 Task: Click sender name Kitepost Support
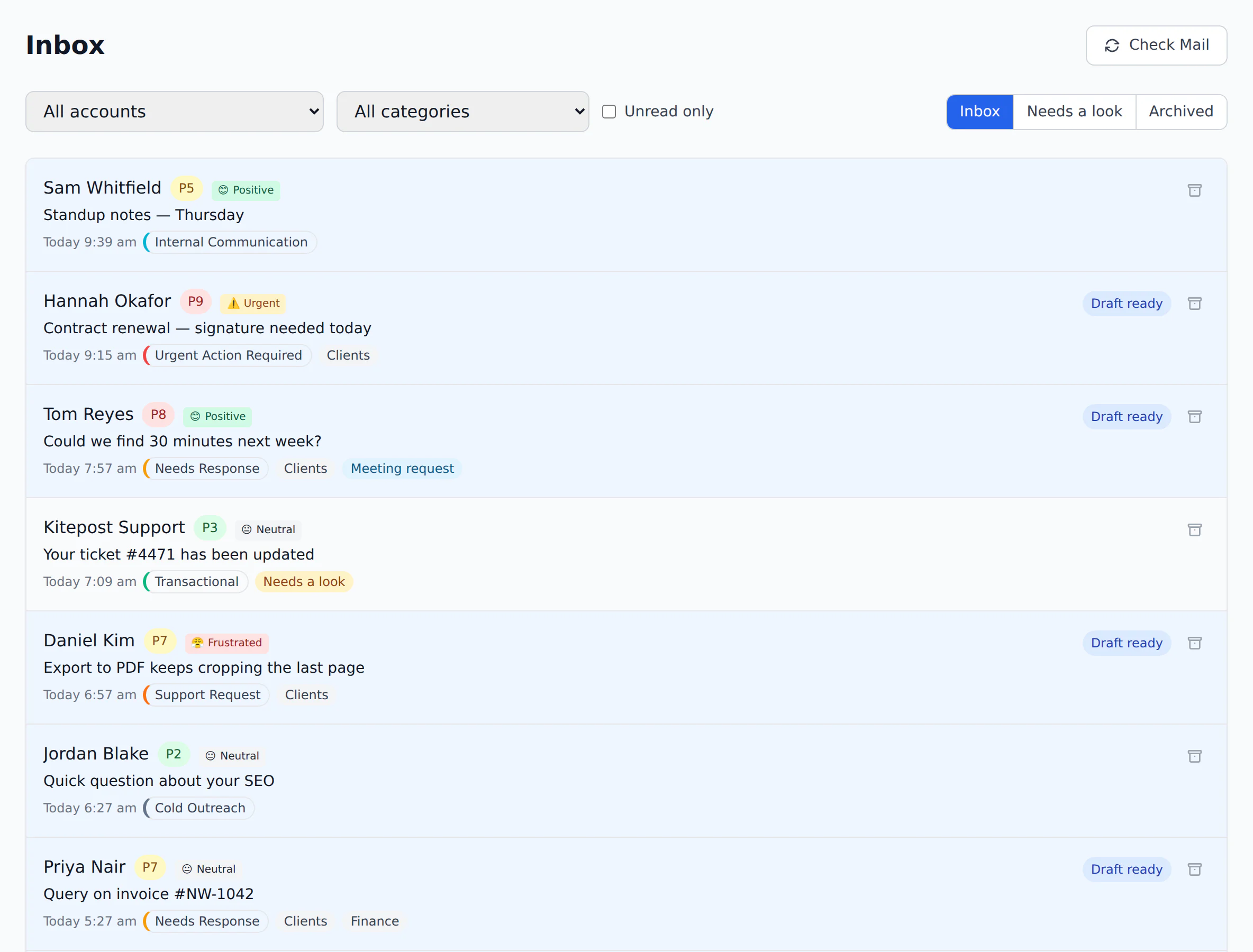[114, 528]
